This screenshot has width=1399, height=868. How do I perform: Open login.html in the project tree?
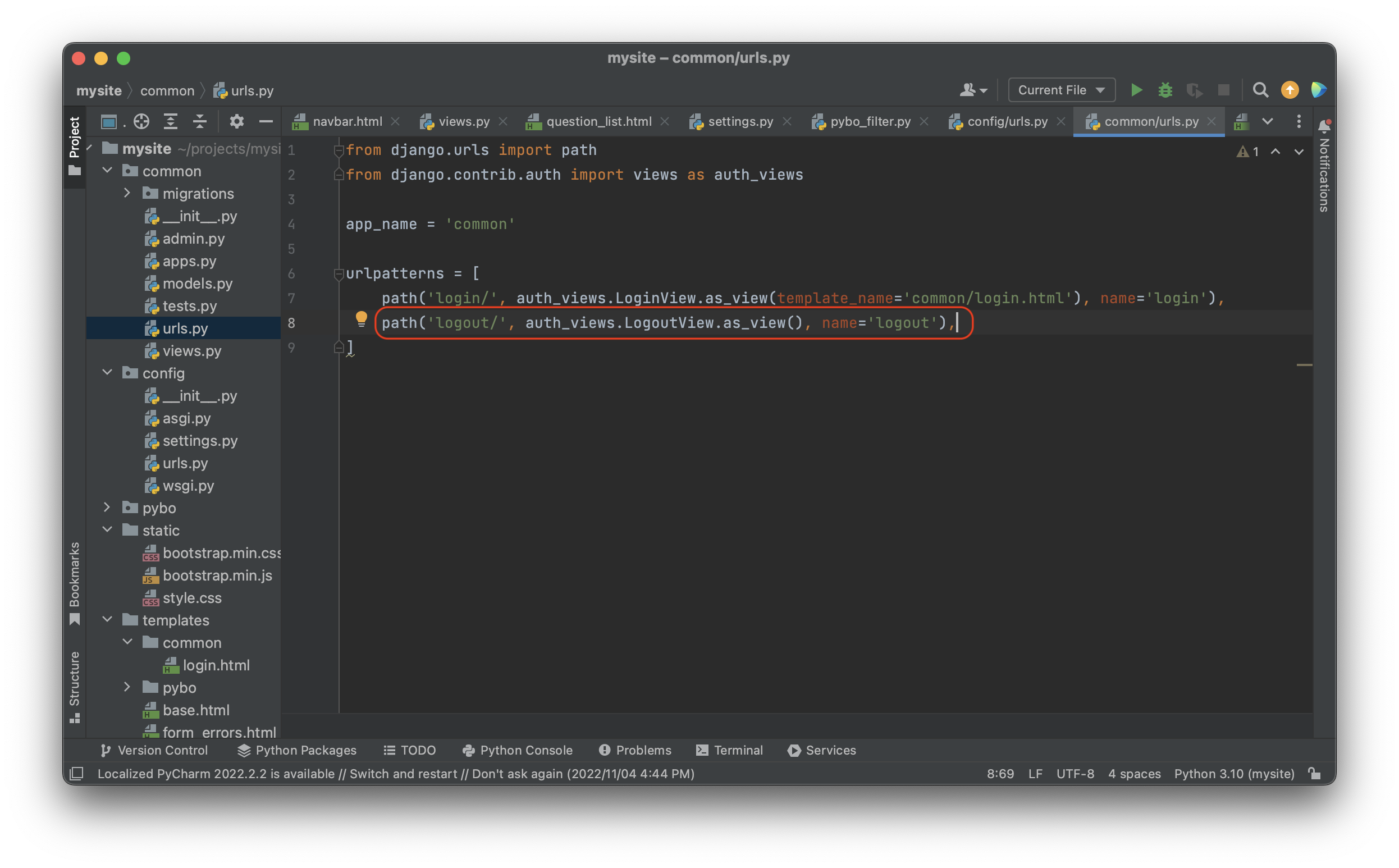pyautogui.click(x=216, y=665)
